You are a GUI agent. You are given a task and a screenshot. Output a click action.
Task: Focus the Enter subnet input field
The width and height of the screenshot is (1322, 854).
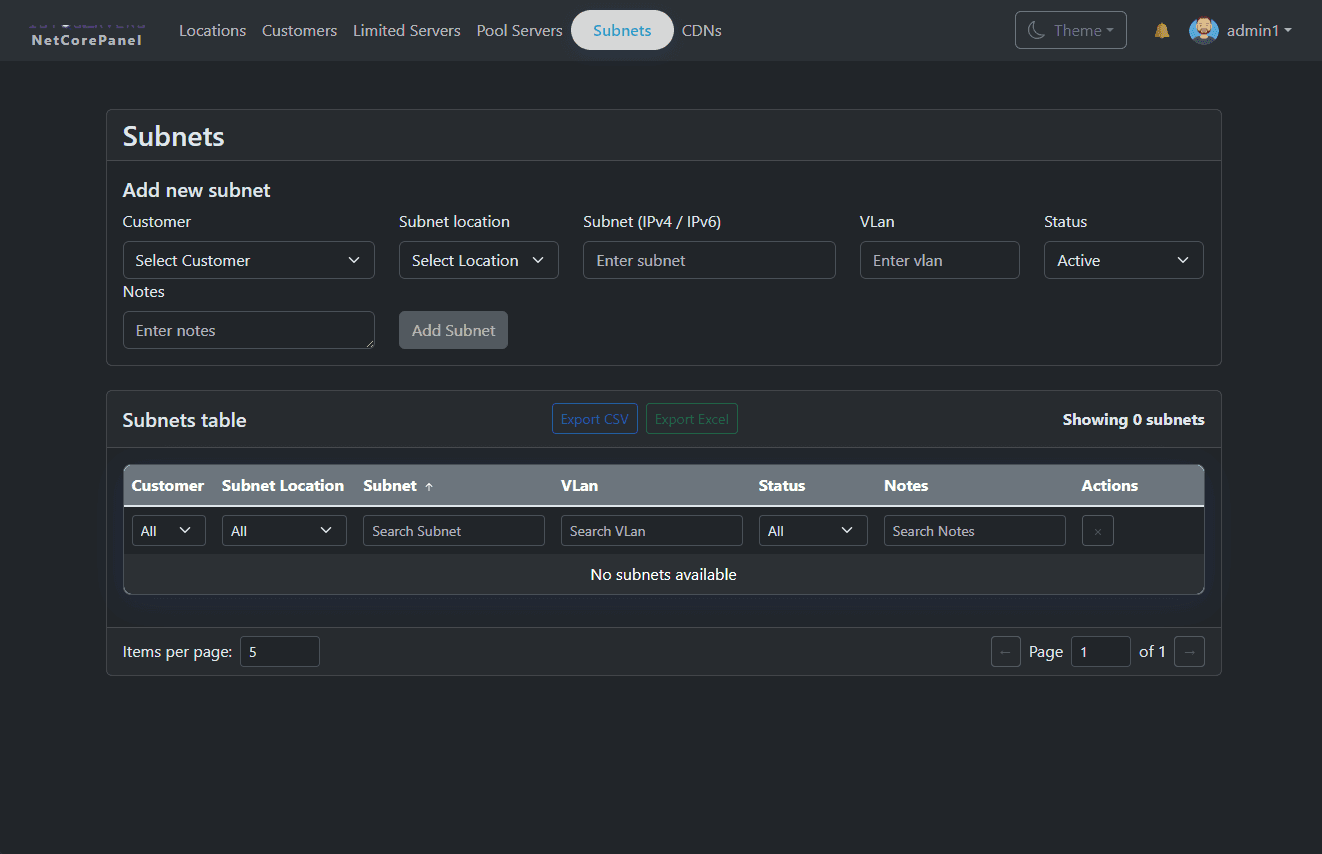(709, 260)
